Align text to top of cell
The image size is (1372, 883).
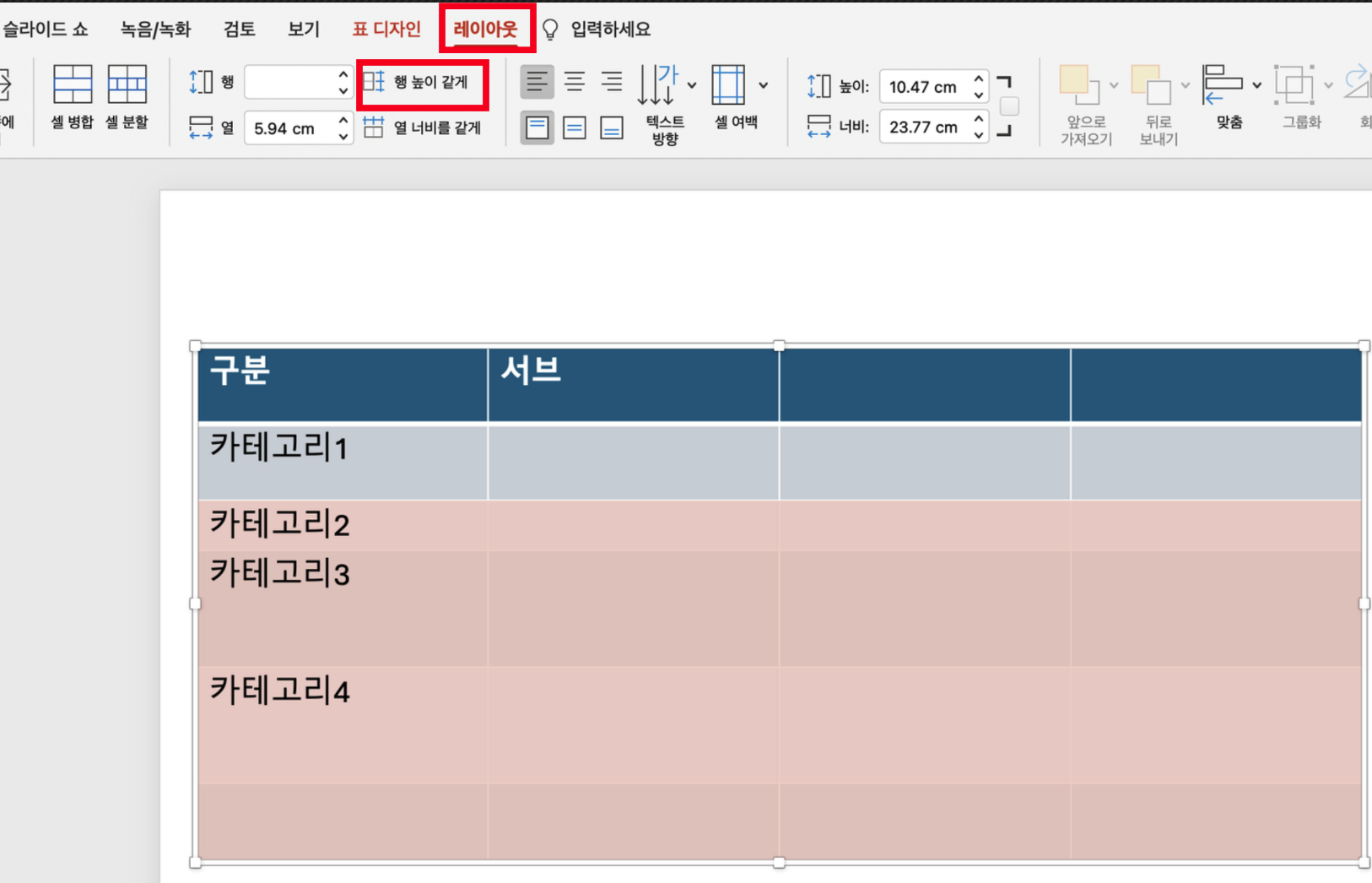[x=537, y=127]
